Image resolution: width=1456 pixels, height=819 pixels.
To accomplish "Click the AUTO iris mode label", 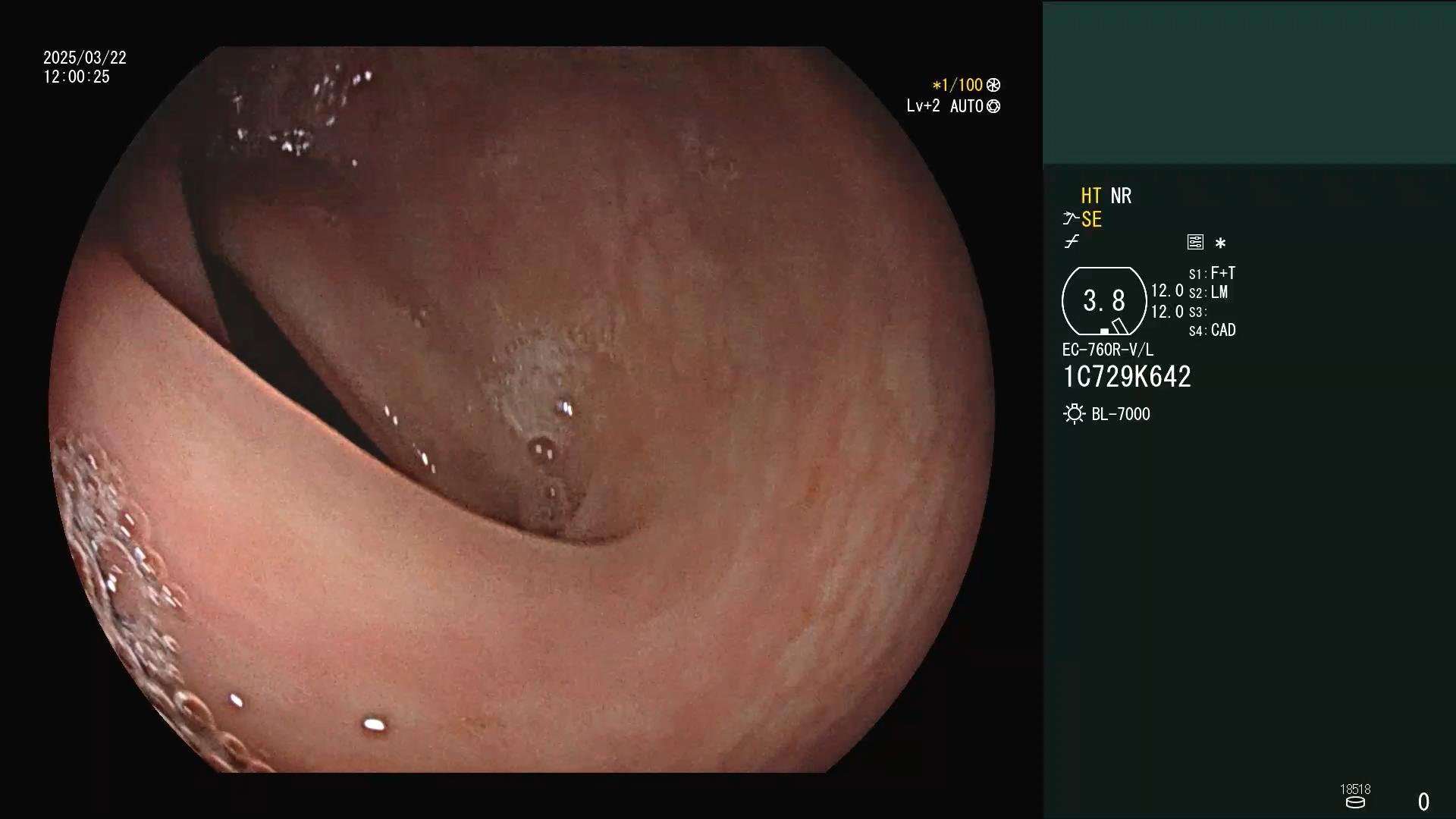I will 966,106.
